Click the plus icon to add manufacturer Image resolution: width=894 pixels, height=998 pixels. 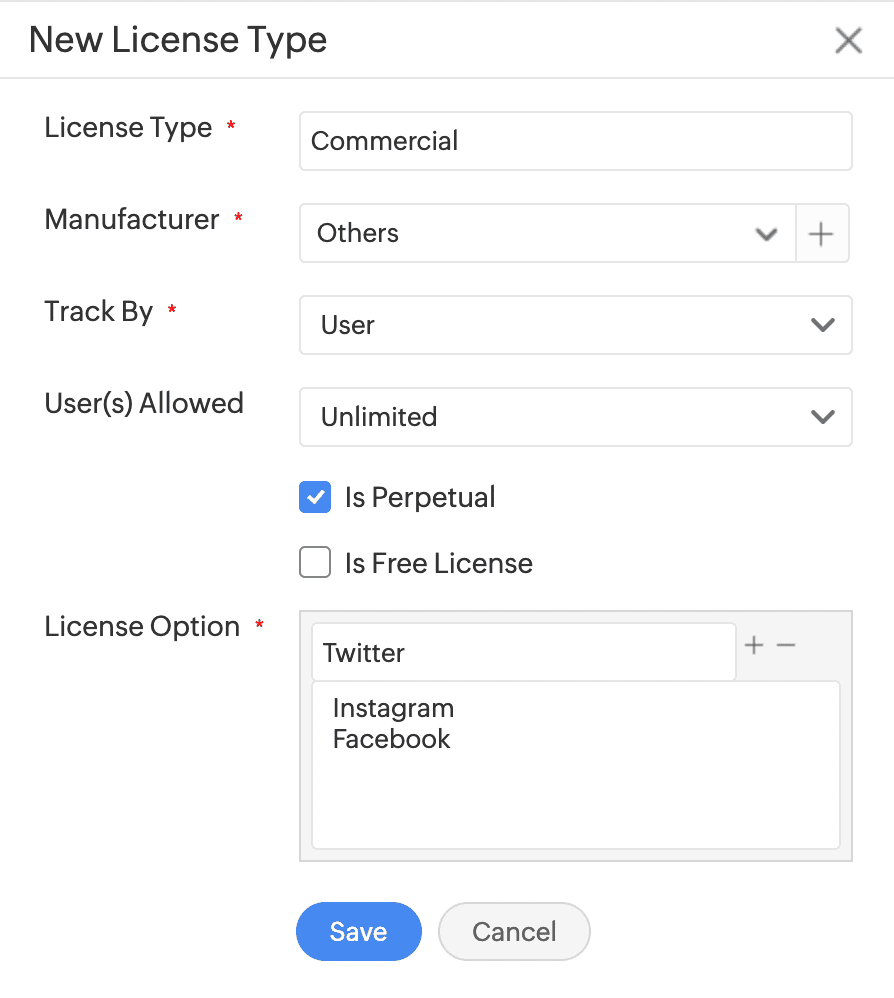821,234
